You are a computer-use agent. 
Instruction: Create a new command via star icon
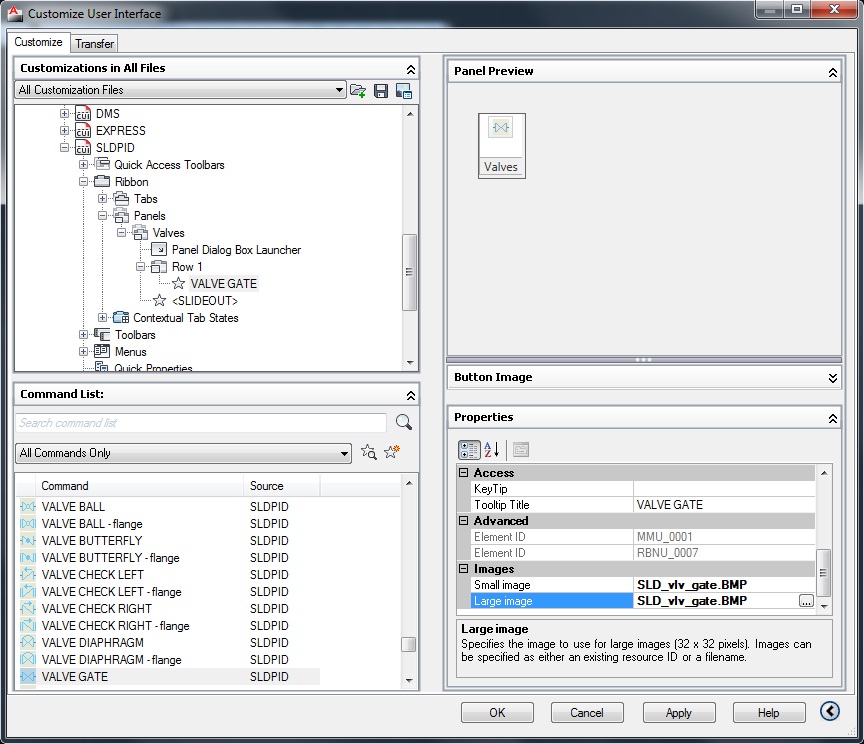(x=390, y=452)
